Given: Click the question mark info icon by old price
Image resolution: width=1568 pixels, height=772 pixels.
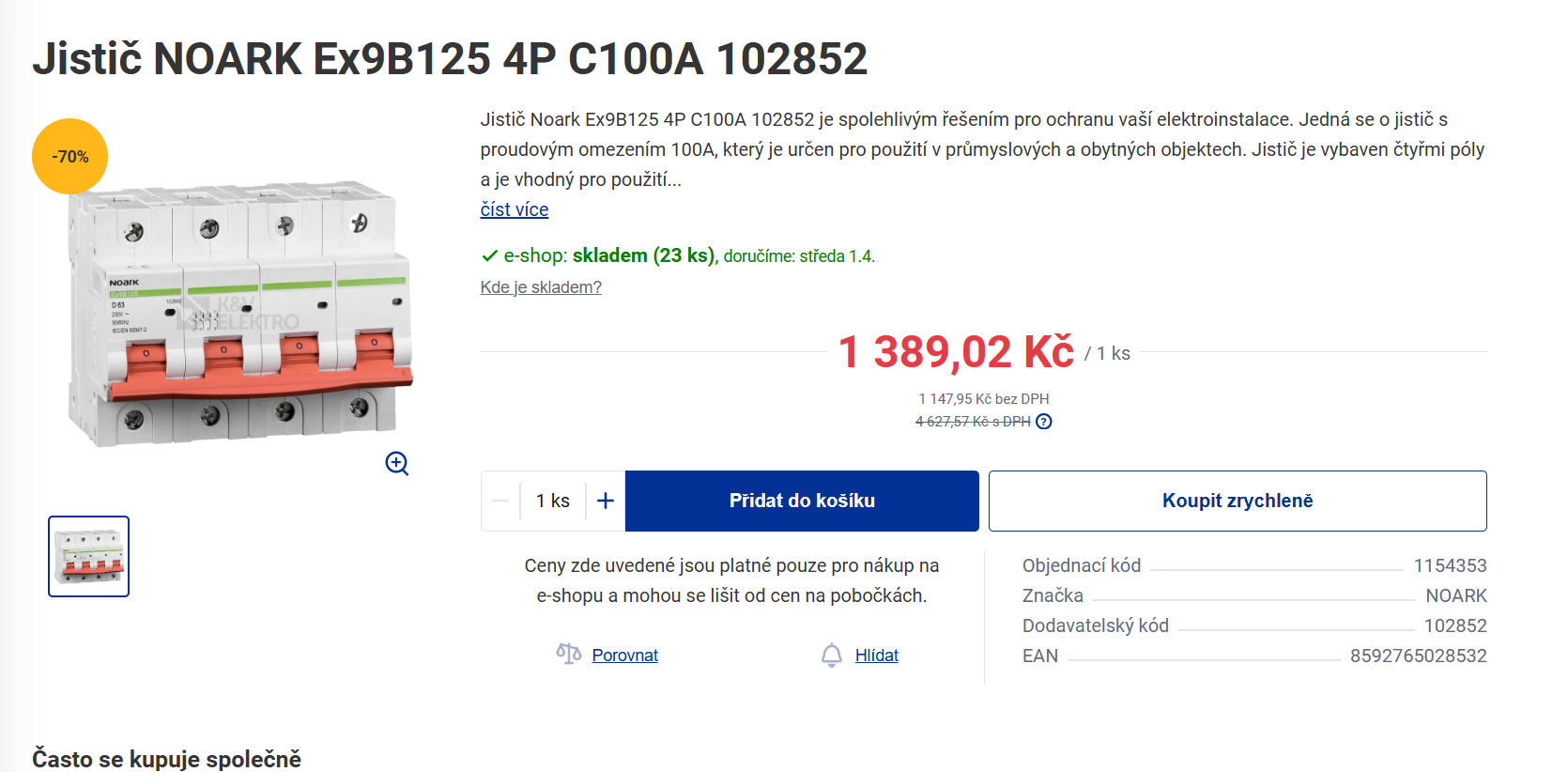Looking at the screenshot, I should (x=1044, y=422).
